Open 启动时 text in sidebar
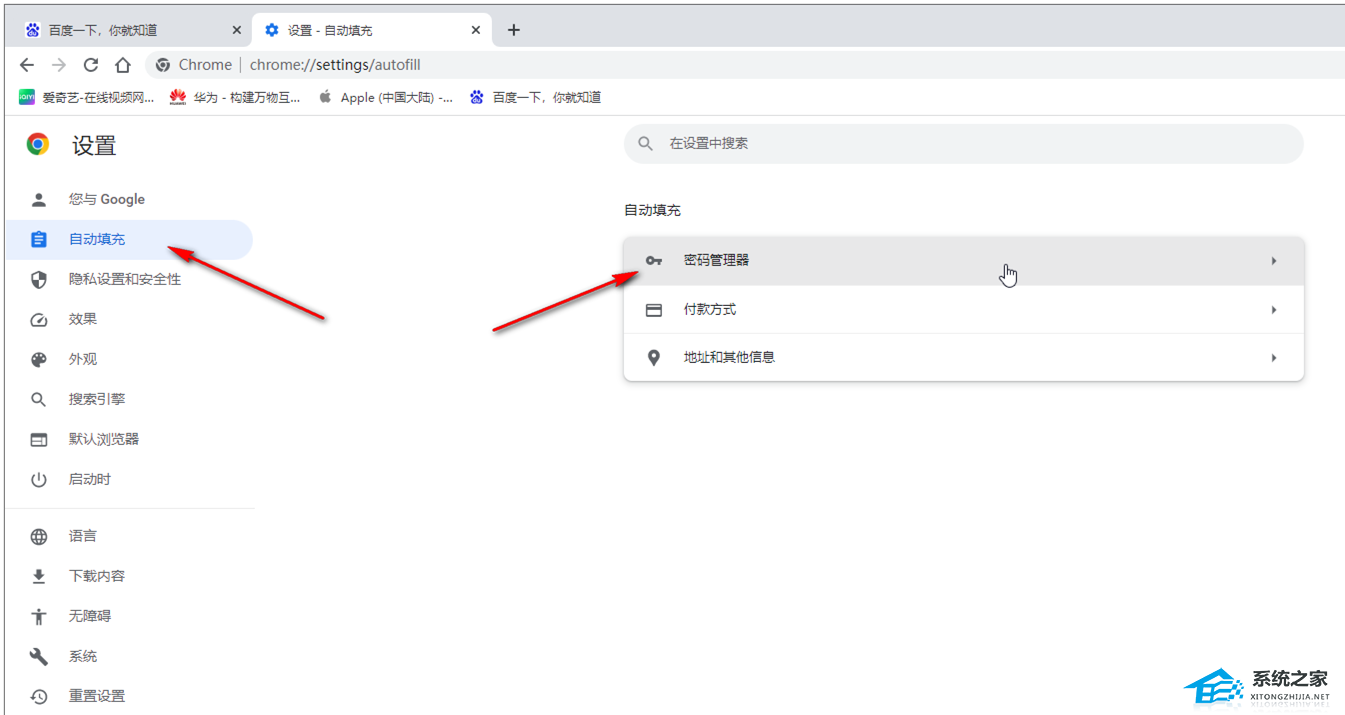 point(90,479)
